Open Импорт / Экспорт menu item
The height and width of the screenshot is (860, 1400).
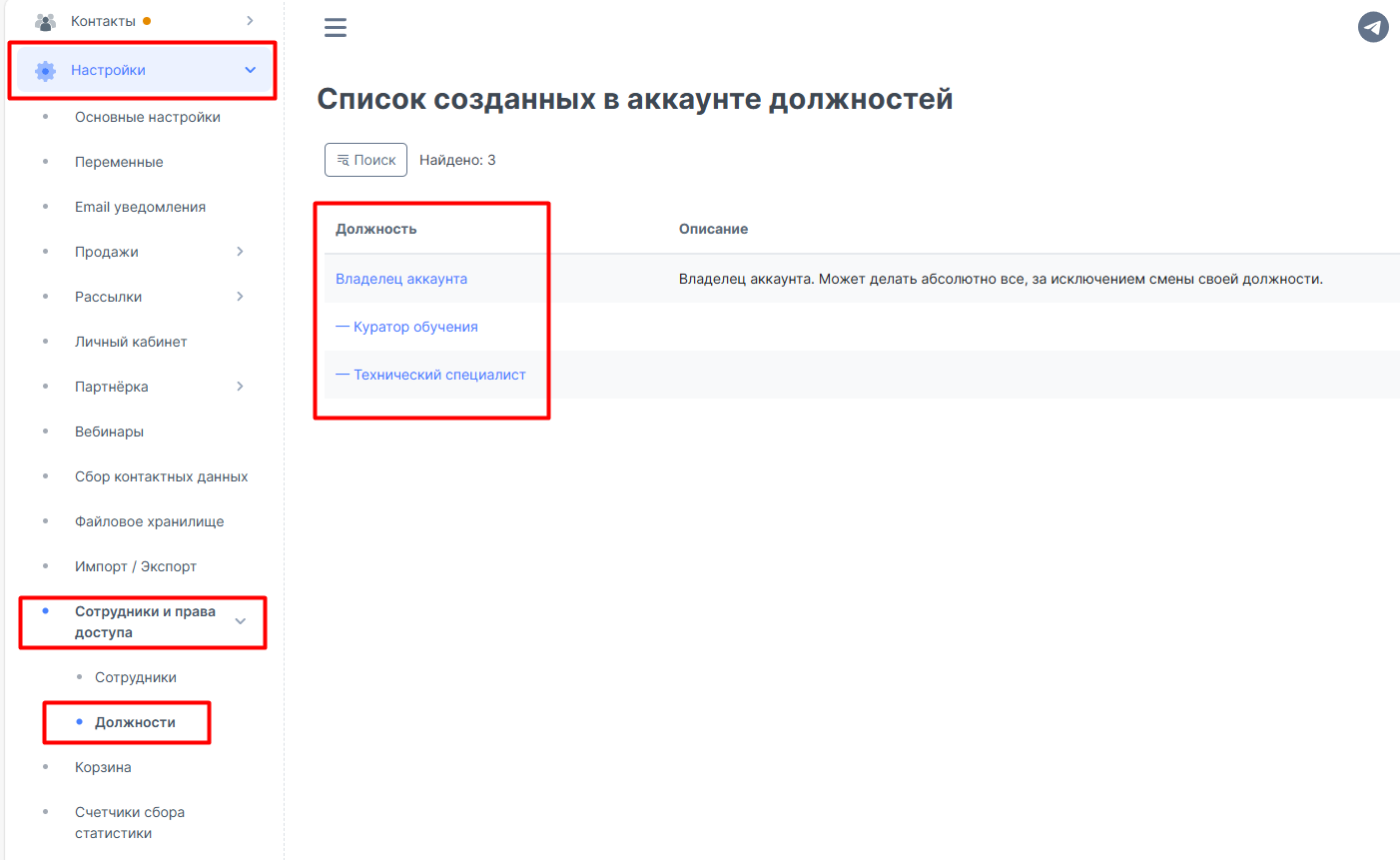pos(136,566)
